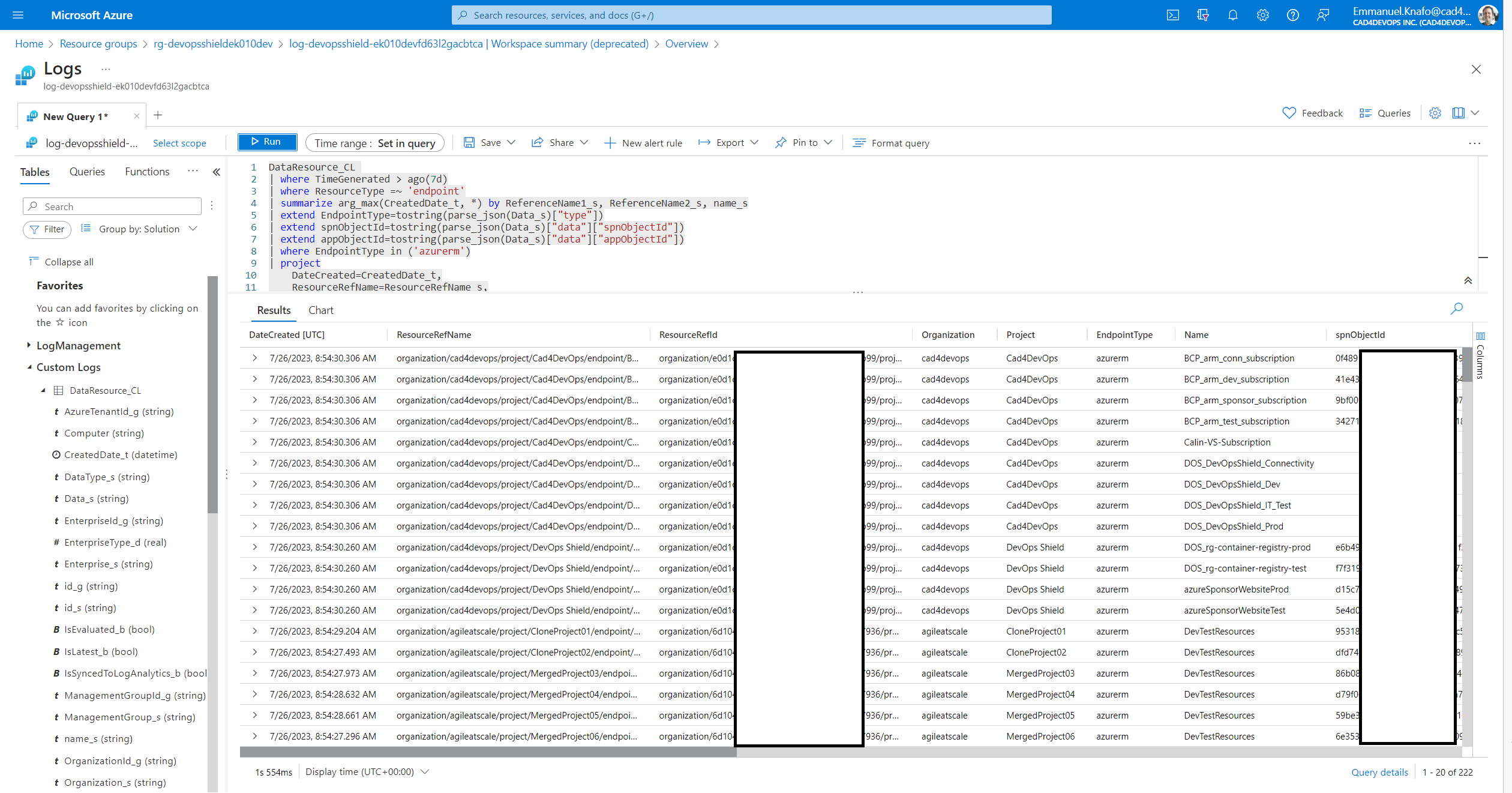Open Logs settings gear icon
1512x793 pixels.
coord(1435,113)
